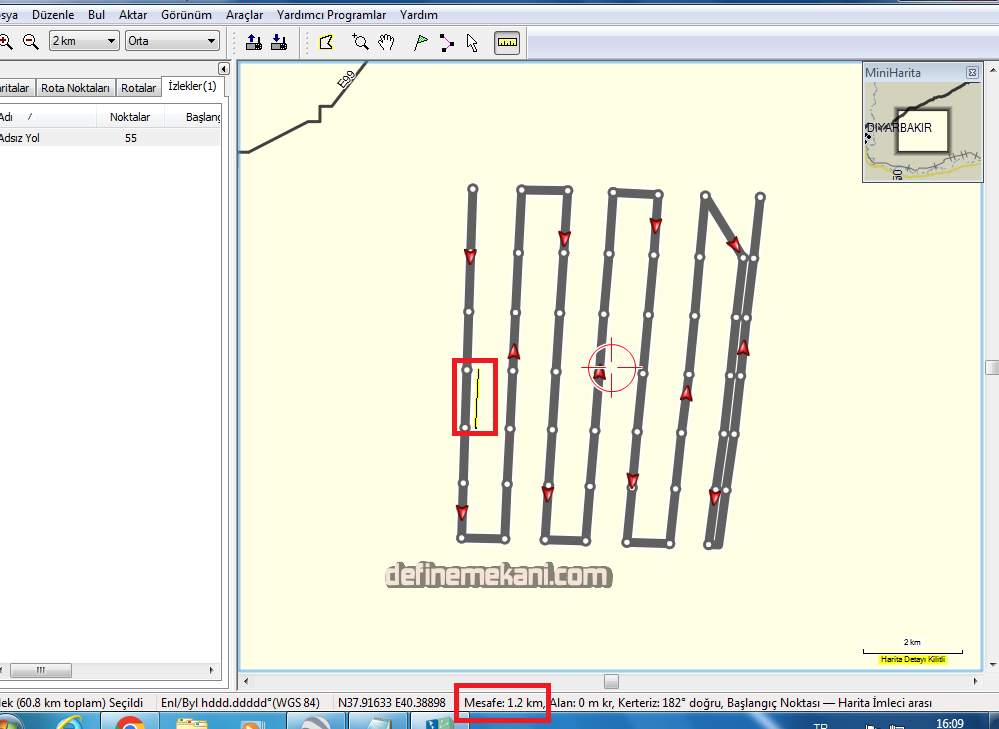999x729 pixels.
Task: Collapse the left panel with arrow button
Action: pos(223,68)
